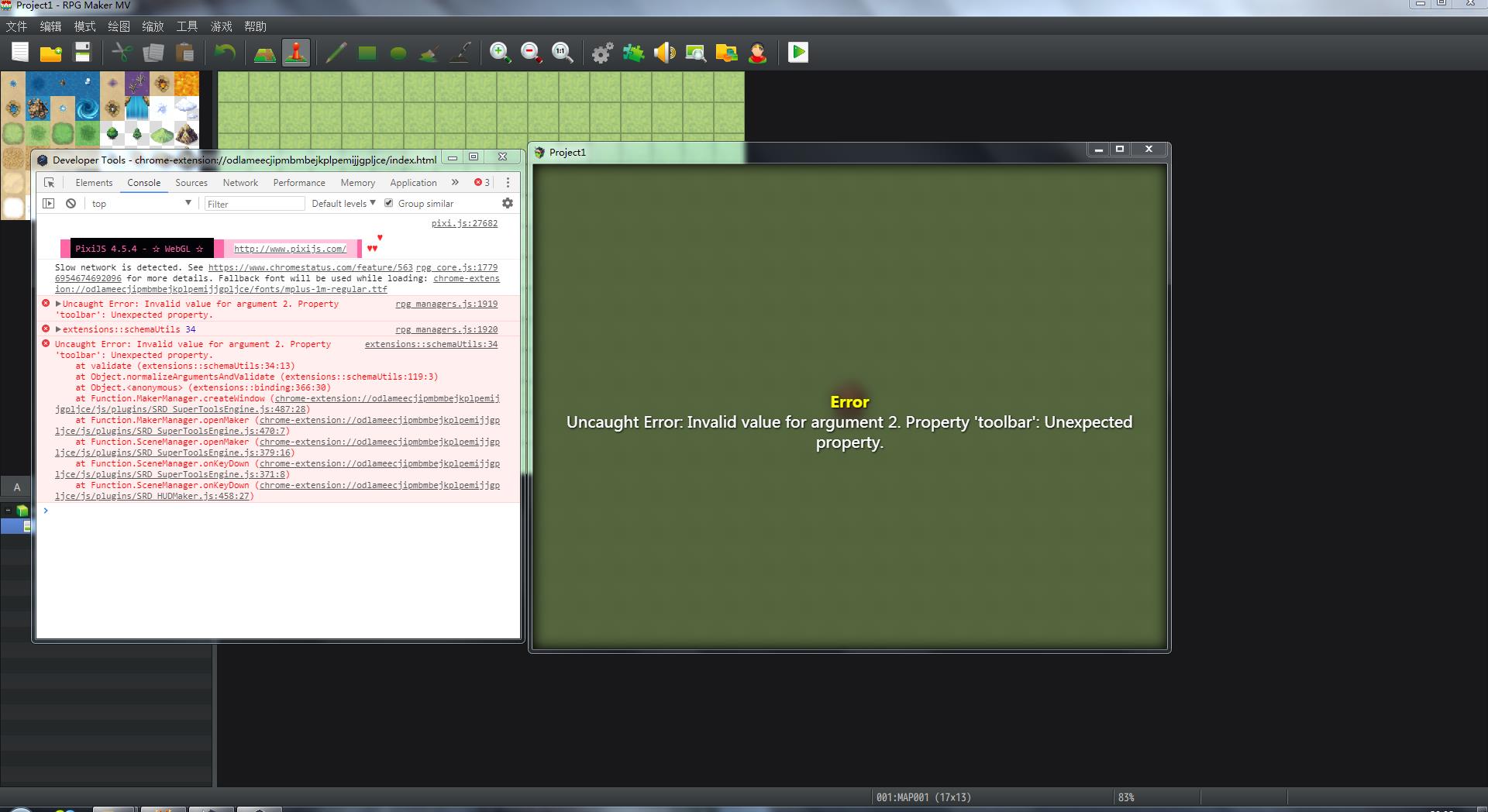The image size is (1488, 812).
Task: Select the Ellipse drawing tool
Action: coord(398,53)
